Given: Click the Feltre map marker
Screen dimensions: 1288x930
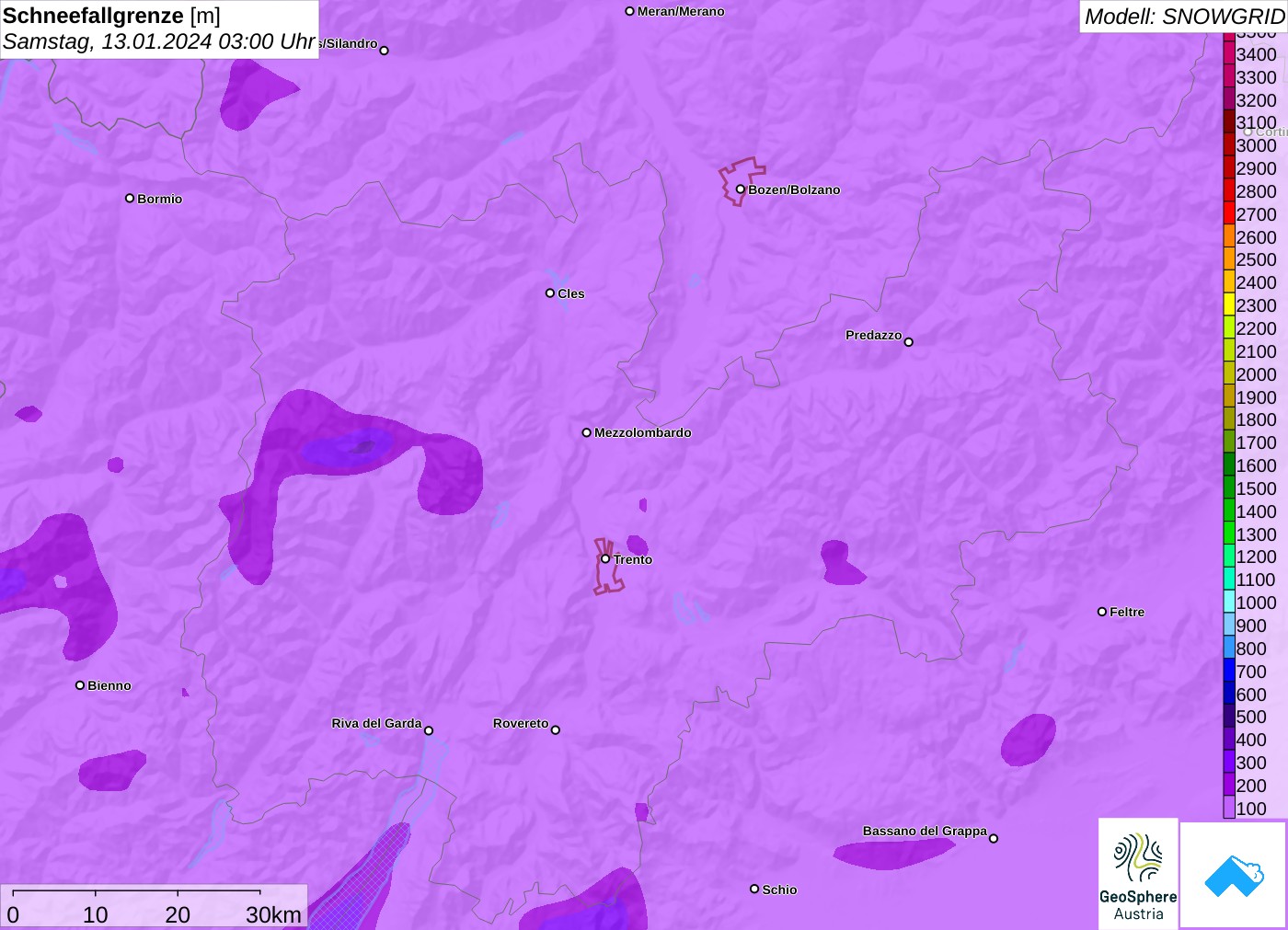Looking at the screenshot, I should (x=1101, y=611).
